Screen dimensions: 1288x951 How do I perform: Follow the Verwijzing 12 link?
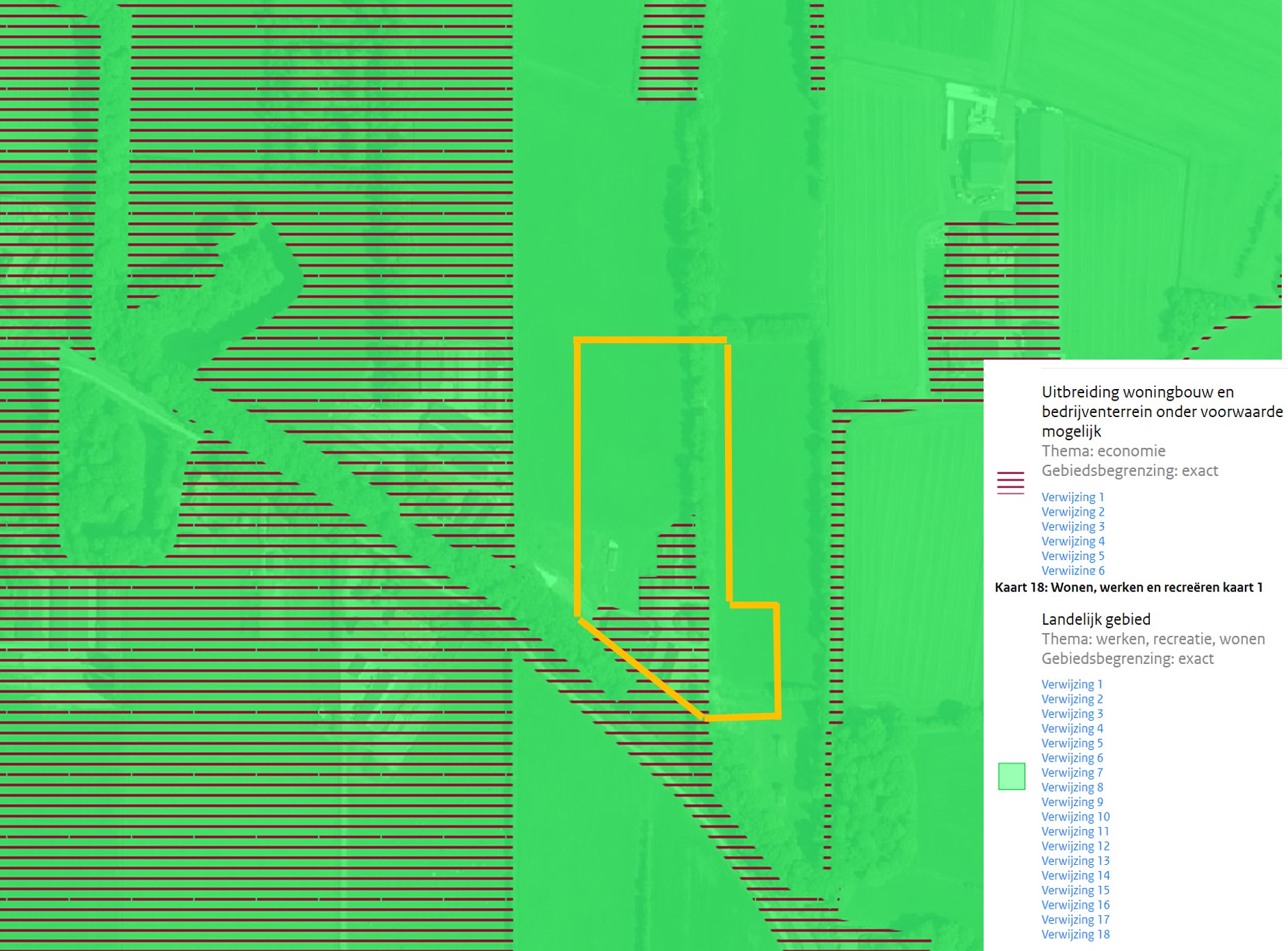[1075, 846]
